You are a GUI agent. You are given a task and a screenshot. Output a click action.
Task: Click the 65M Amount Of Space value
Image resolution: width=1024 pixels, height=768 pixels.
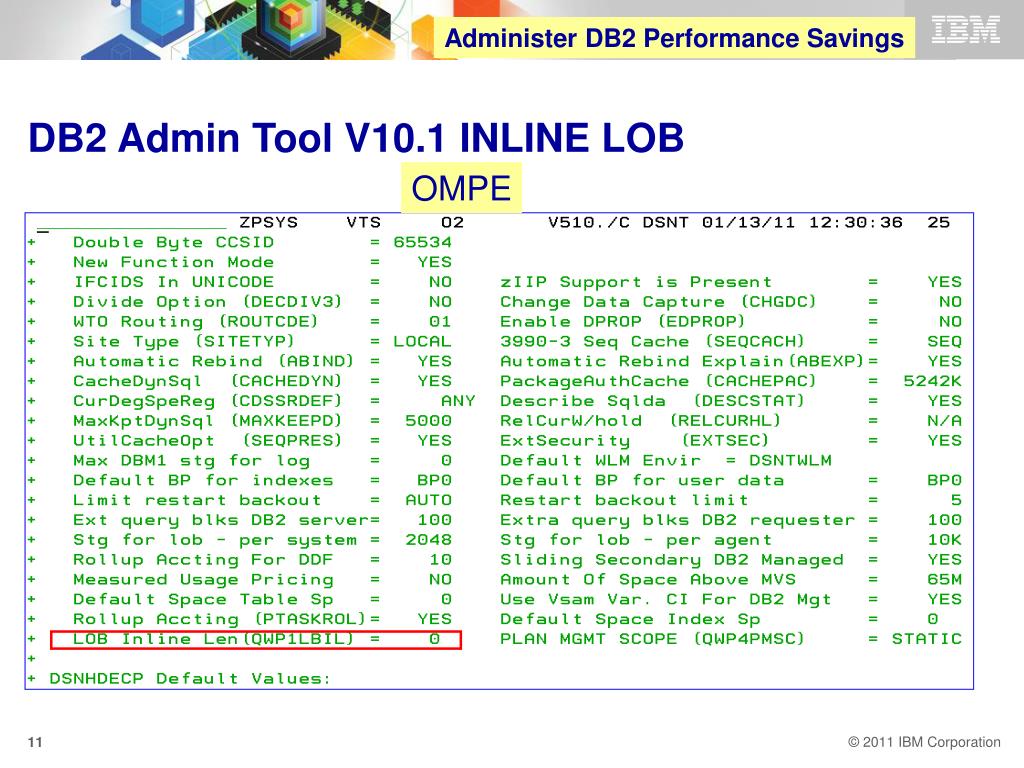[944, 579]
